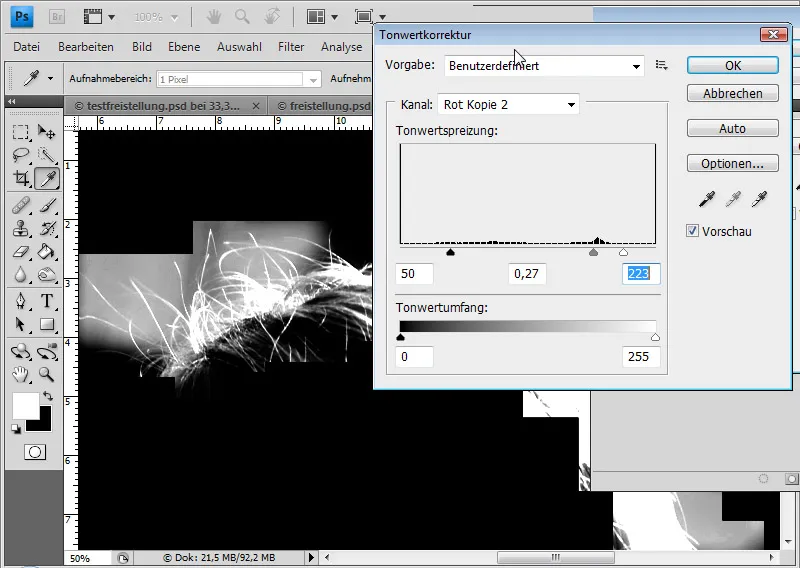Click the gray midtone input slider
The height and width of the screenshot is (568, 800).
pyautogui.click(x=593, y=252)
